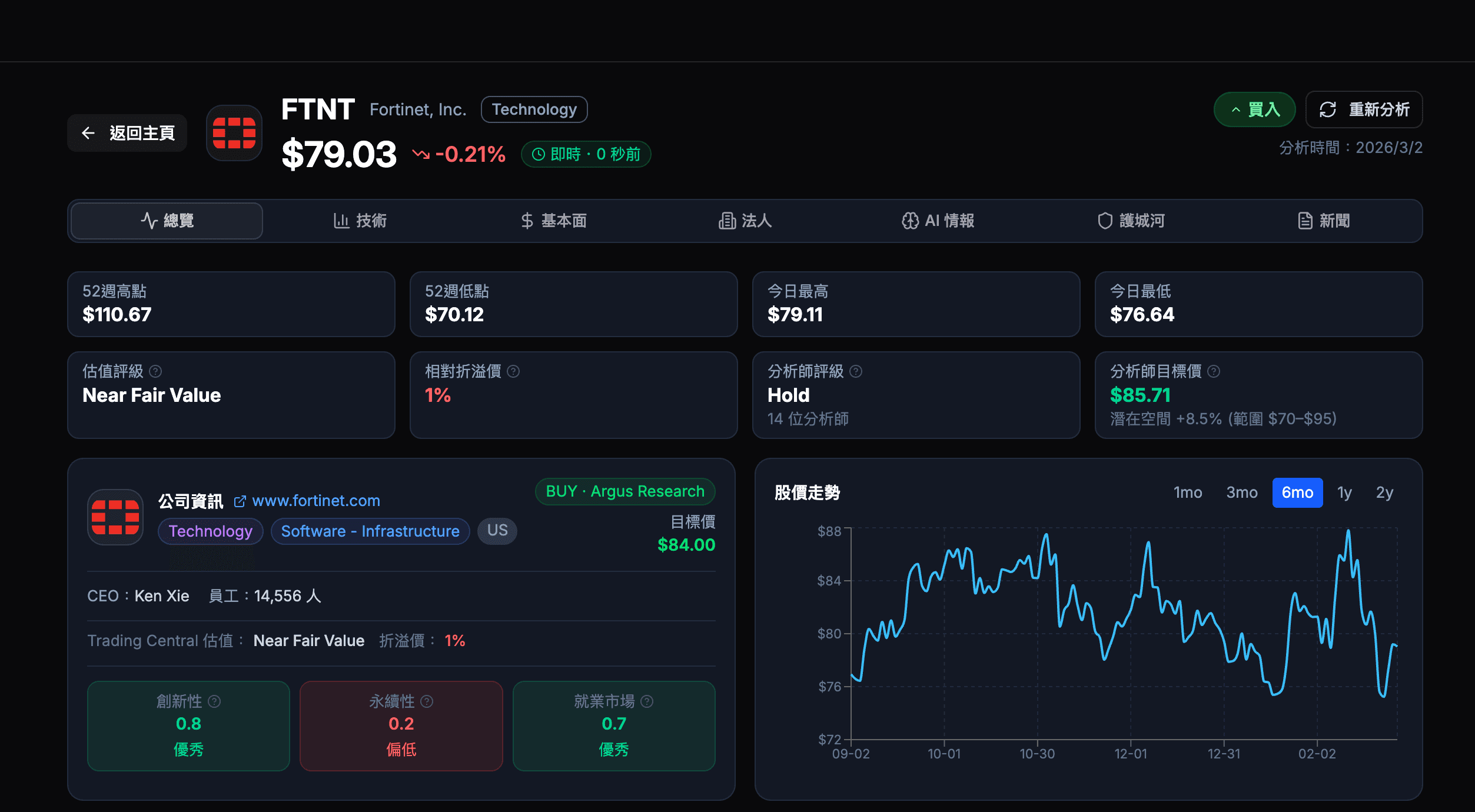Image resolution: width=1475 pixels, height=812 pixels.
Task: Click the BUY · Argus Research badge
Action: [x=624, y=491]
